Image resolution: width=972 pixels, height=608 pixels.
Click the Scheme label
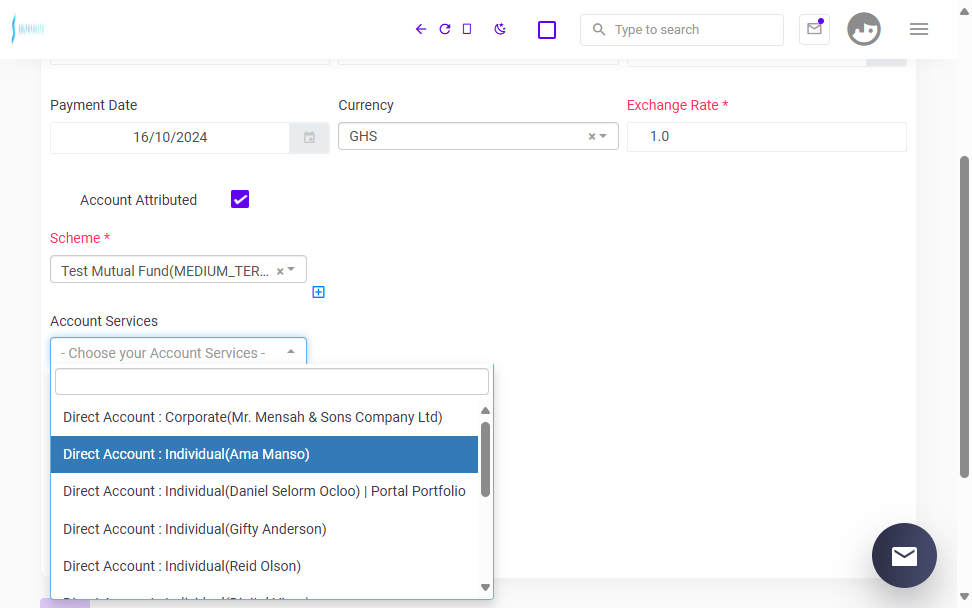[80, 238]
